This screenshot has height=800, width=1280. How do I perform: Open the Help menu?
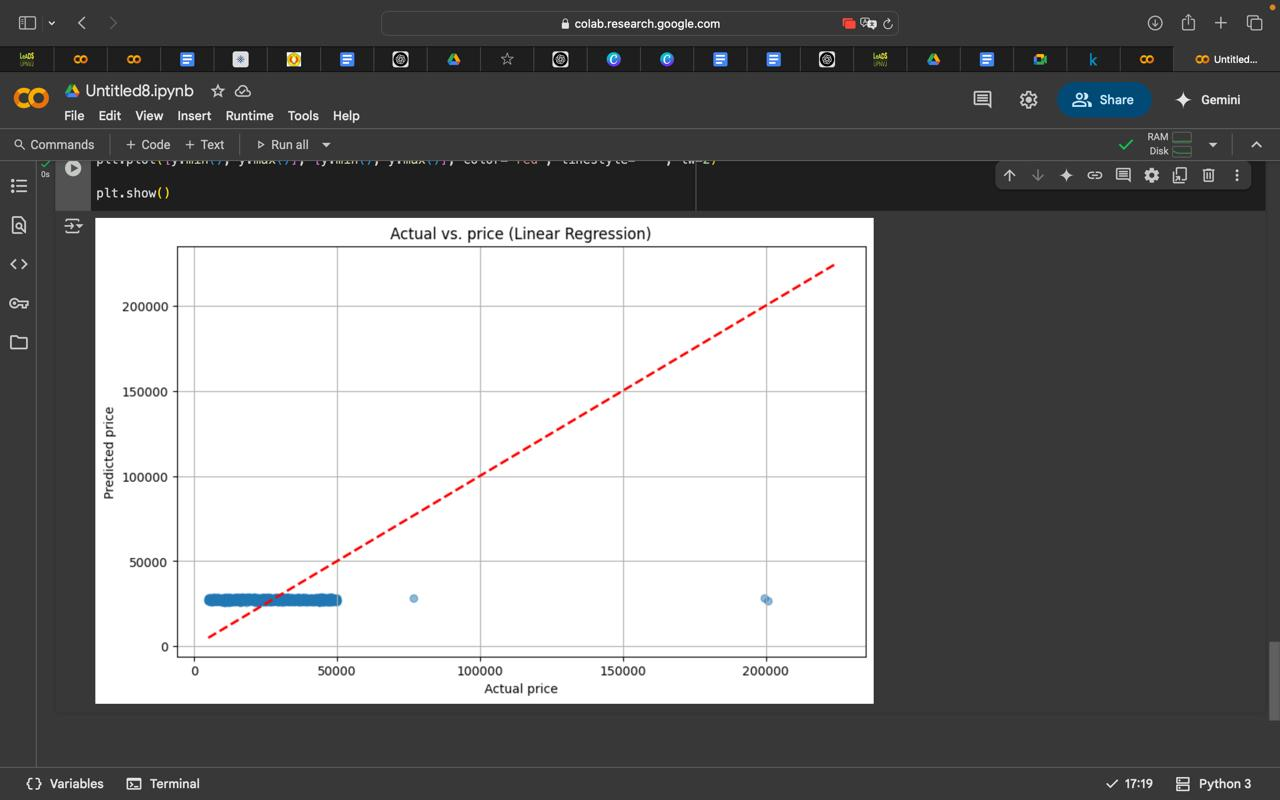coord(346,116)
